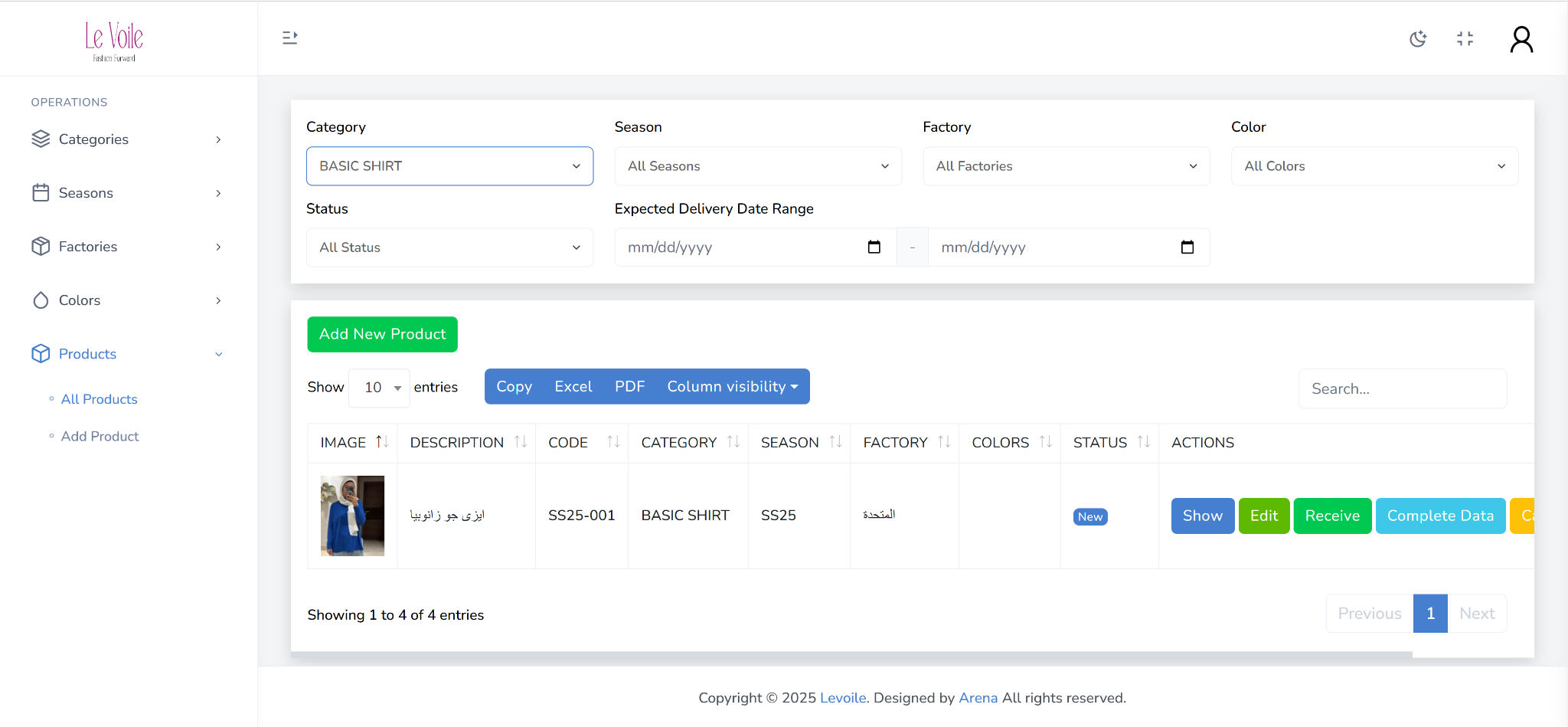Viewport: 1568px width, 727px height.
Task: Click the product thumbnail image
Action: [x=352, y=516]
